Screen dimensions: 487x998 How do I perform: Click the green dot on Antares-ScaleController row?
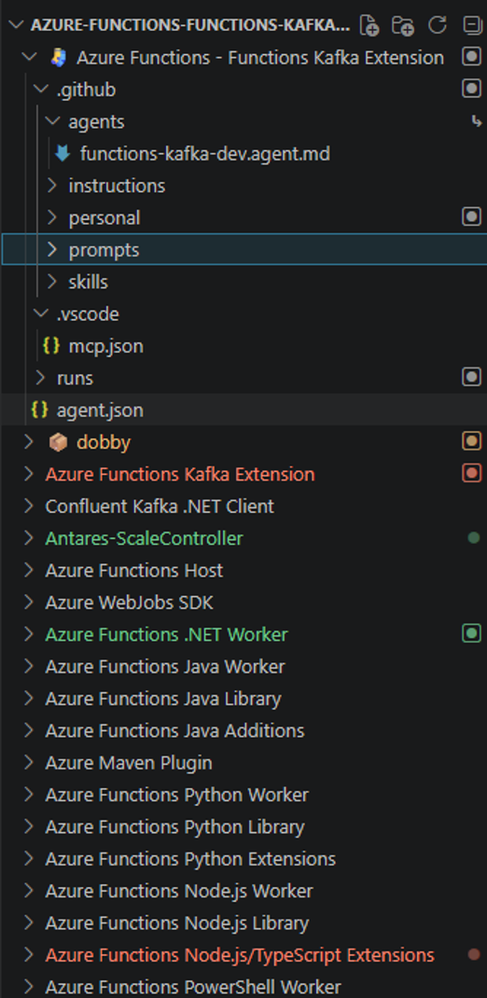coord(474,538)
